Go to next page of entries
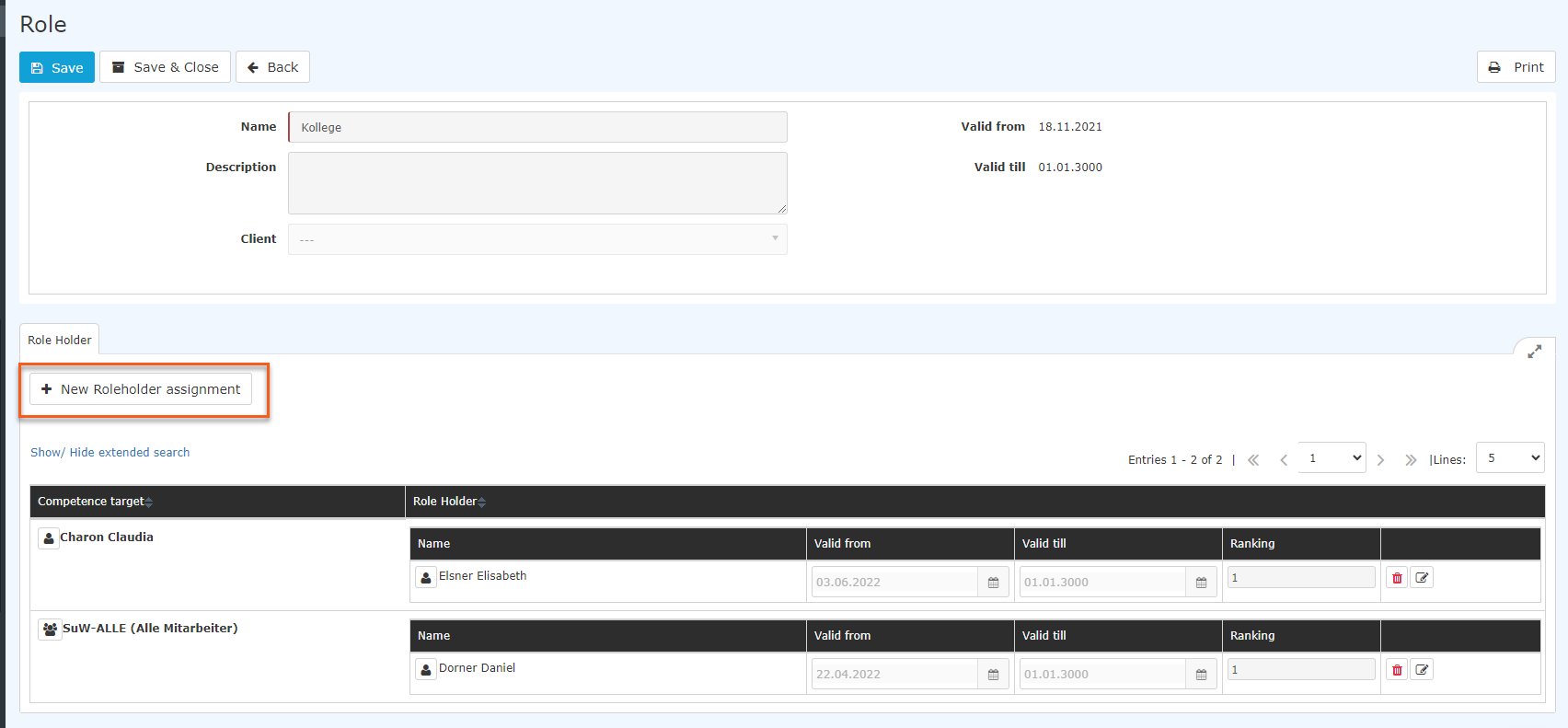1568x728 pixels. [x=1380, y=459]
